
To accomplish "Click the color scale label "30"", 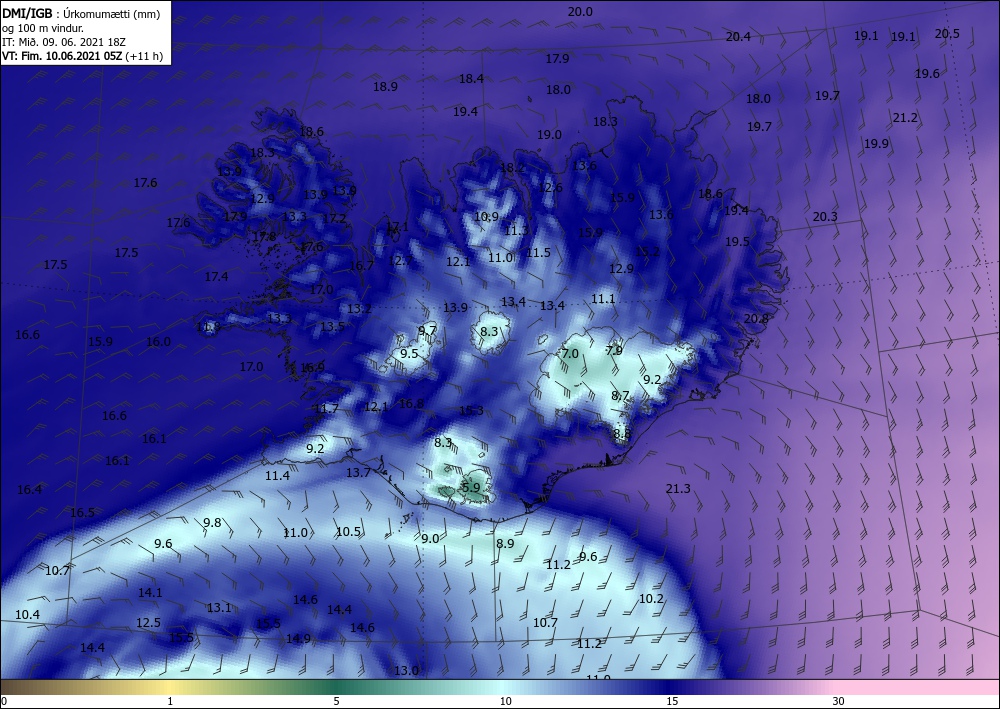I will point(839,701).
